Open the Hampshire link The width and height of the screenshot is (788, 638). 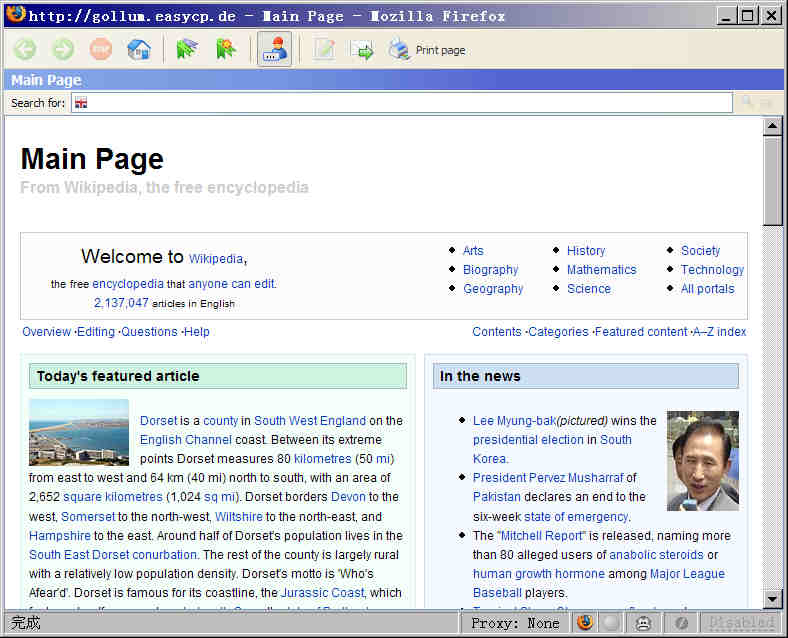click(60, 536)
